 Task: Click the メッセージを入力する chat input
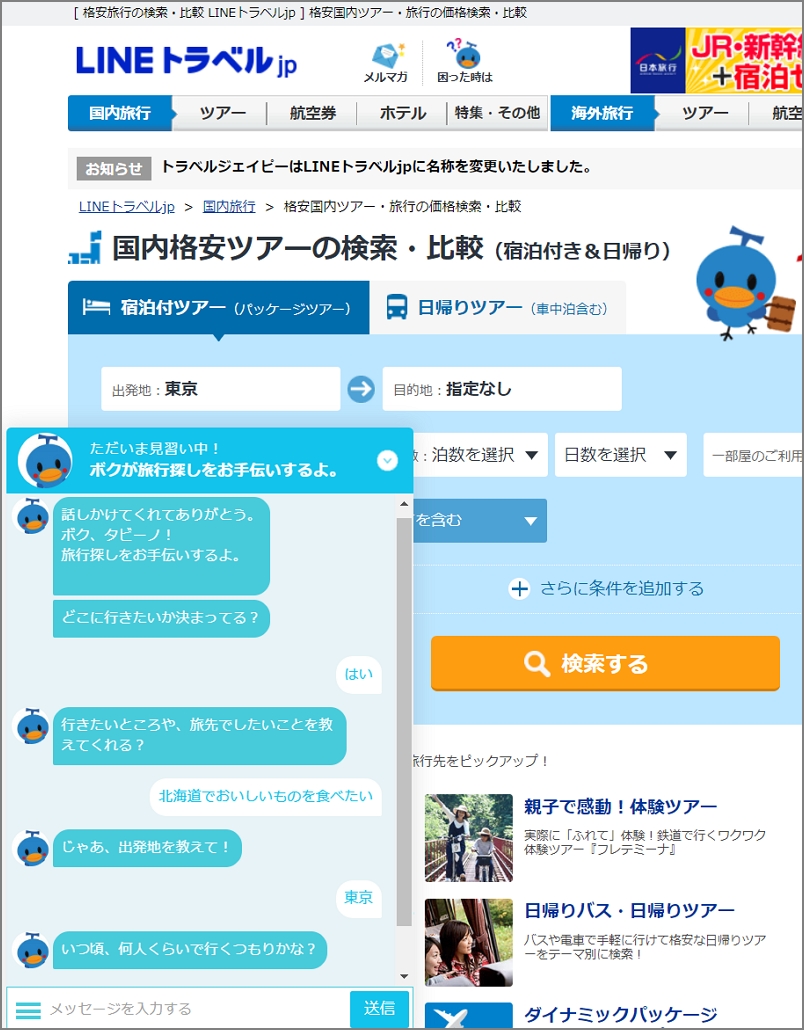tap(197, 1009)
